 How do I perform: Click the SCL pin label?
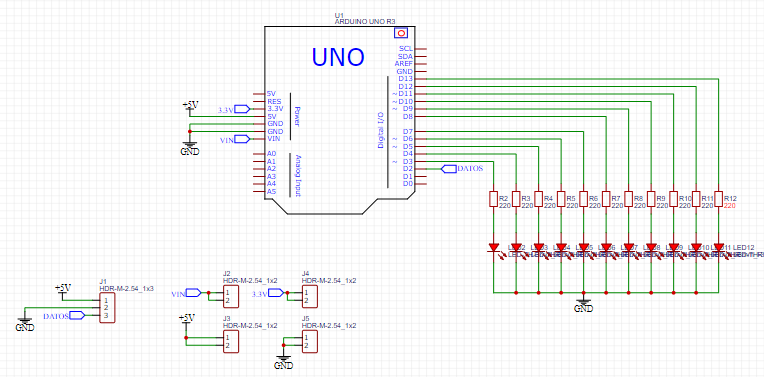[405, 49]
